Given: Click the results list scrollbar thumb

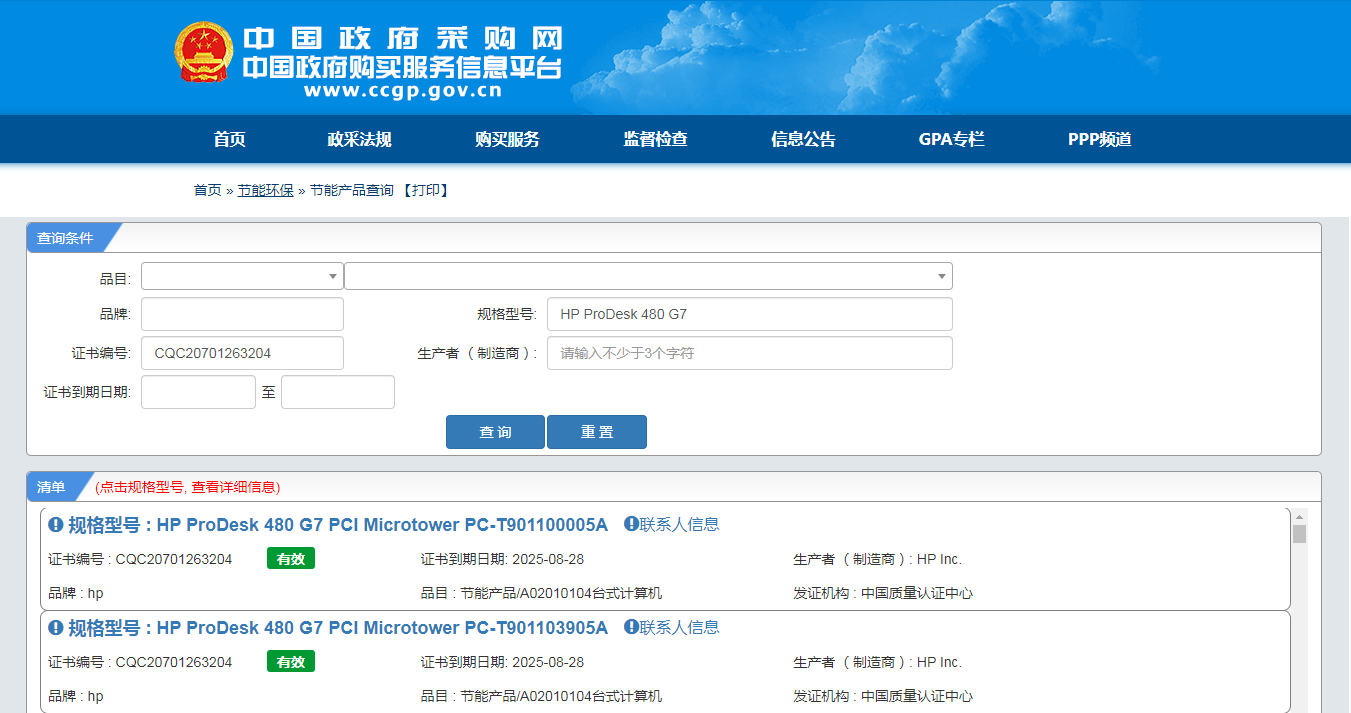Looking at the screenshot, I should [1299, 534].
